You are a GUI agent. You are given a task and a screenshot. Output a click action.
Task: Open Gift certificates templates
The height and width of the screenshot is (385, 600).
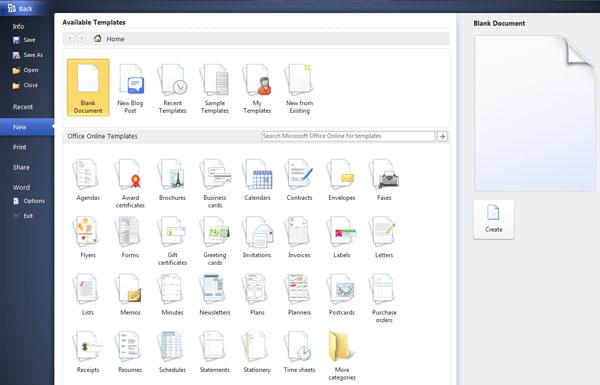coord(173,241)
